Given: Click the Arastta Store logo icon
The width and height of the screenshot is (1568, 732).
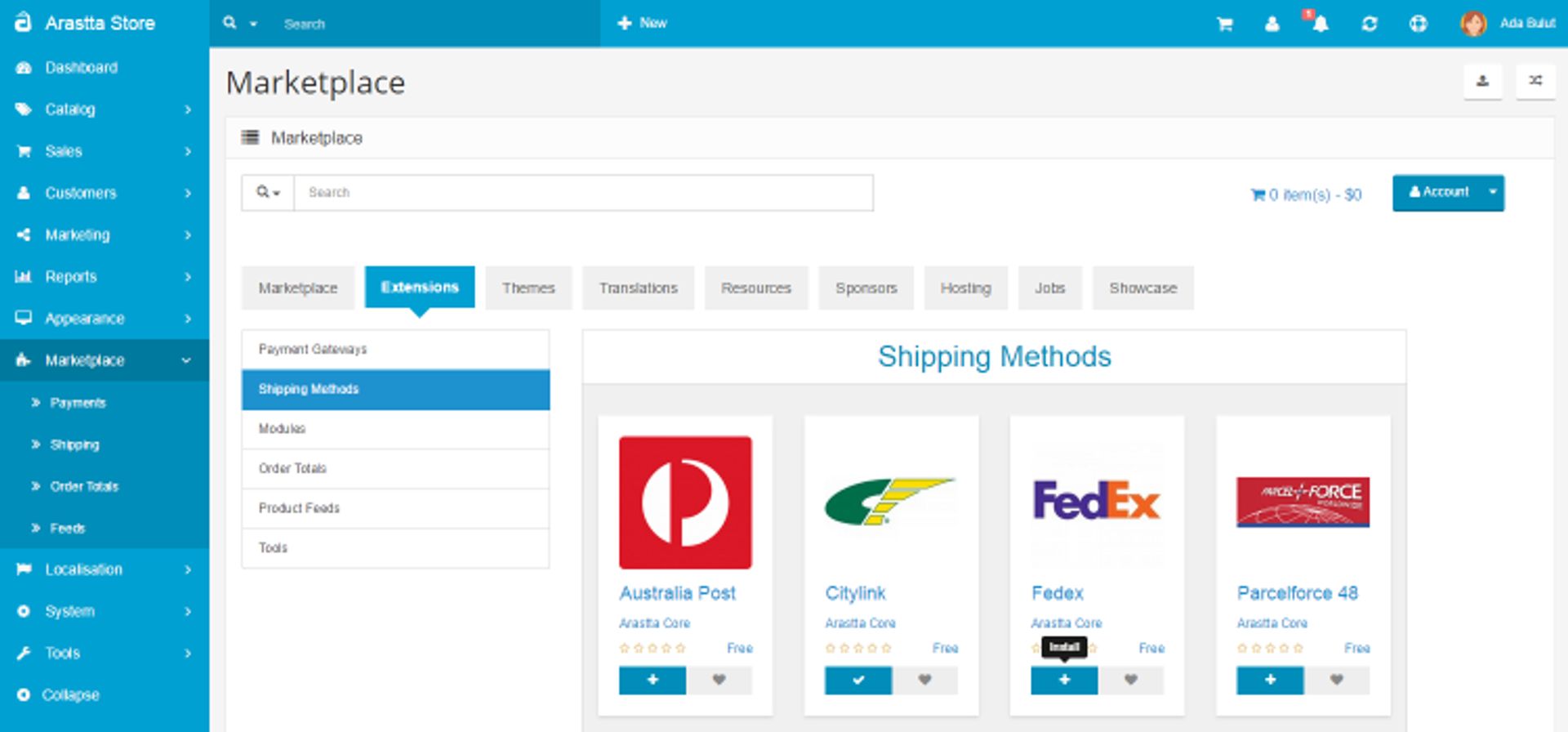Looking at the screenshot, I should [x=23, y=22].
